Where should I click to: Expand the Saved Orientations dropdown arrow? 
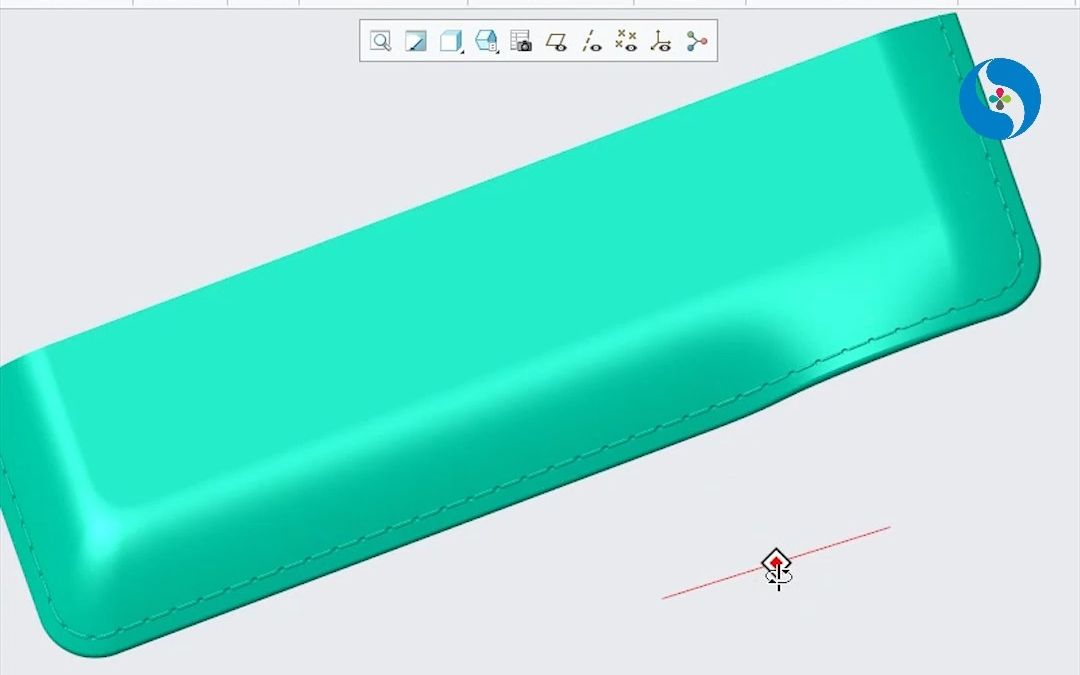pos(497,50)
